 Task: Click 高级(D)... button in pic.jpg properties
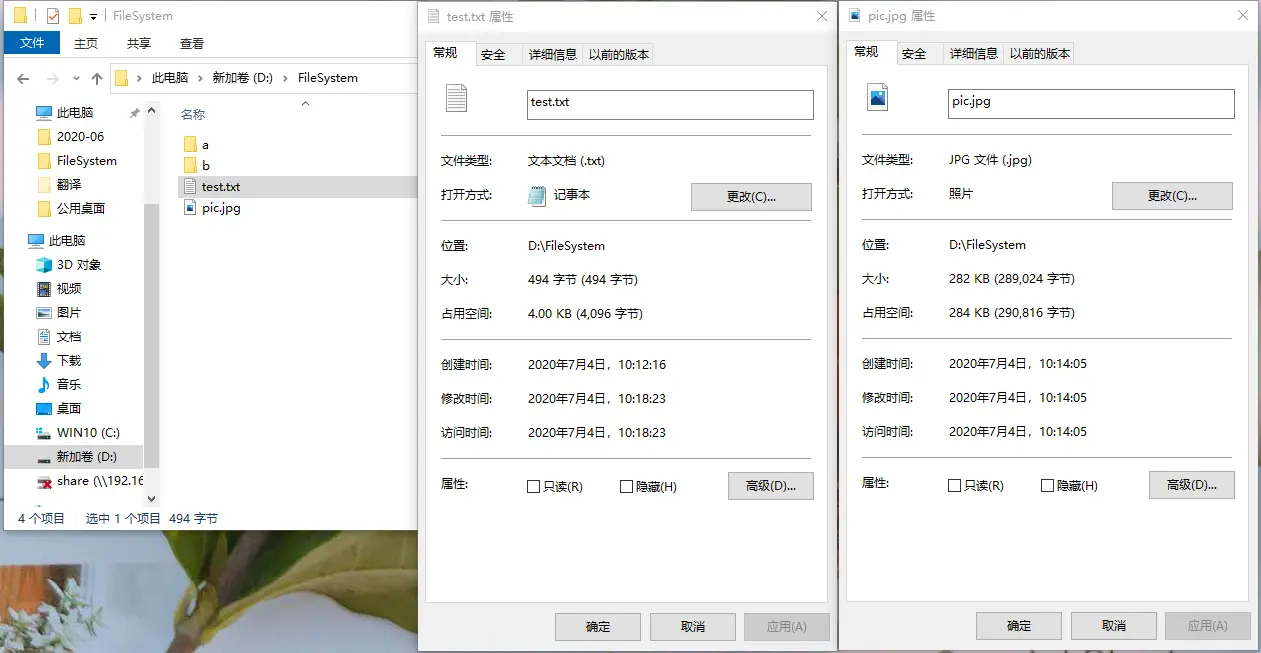tap(1191, 485)
